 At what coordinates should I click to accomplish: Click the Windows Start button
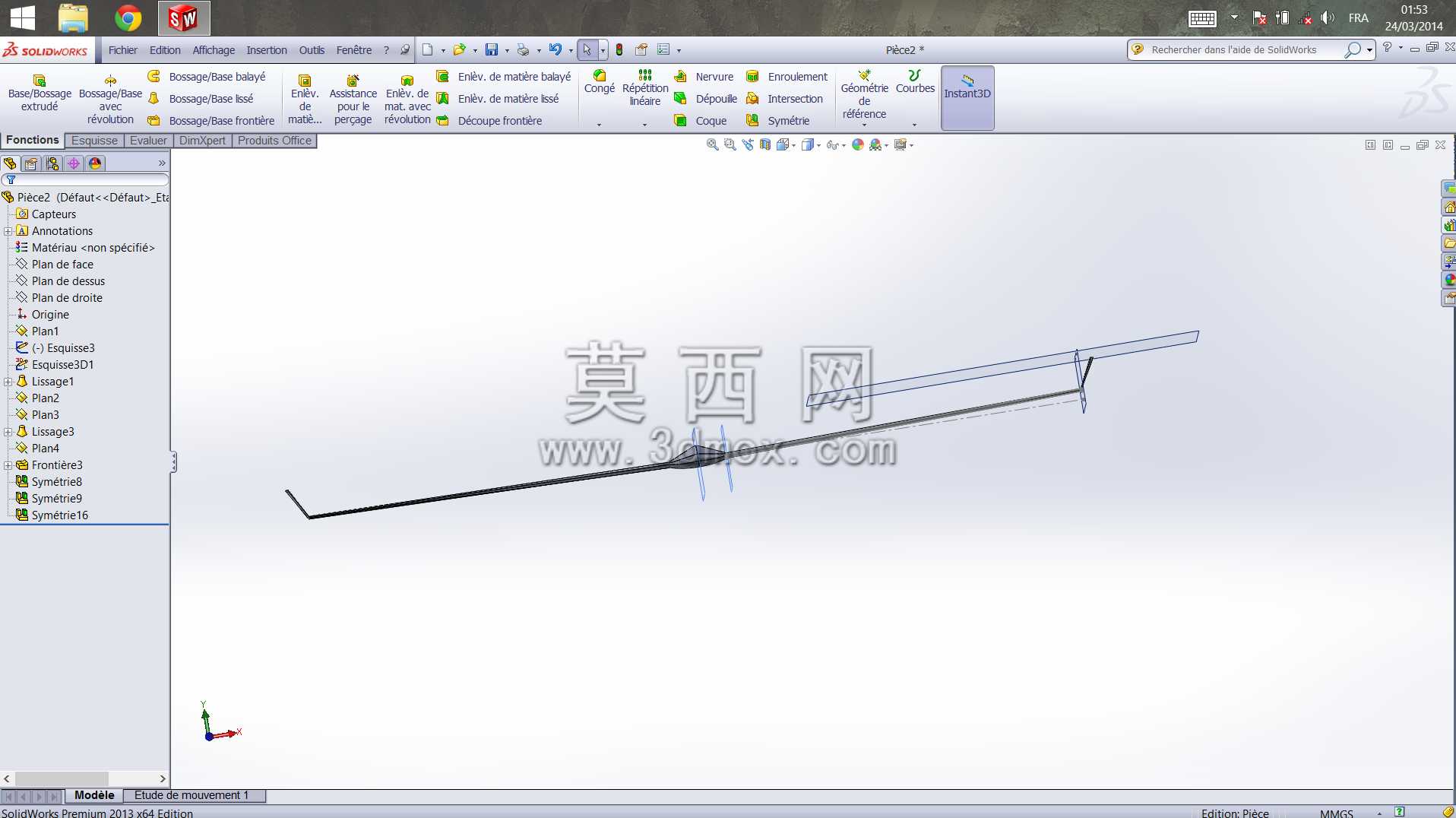tap(23, 17)
